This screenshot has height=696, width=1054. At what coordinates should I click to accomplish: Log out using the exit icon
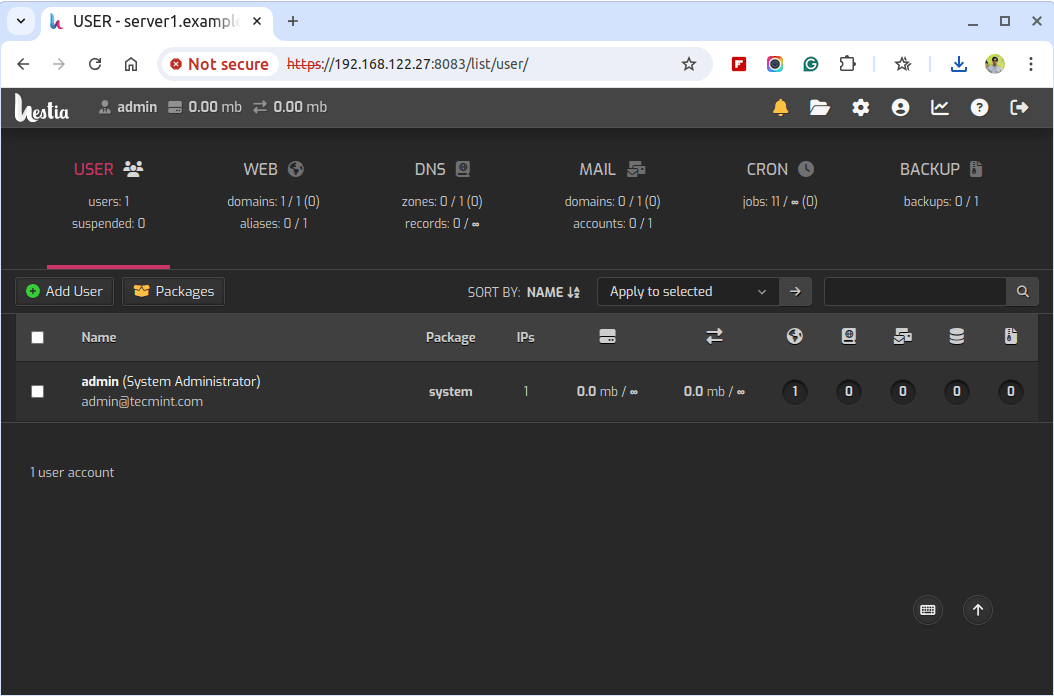pyautogui.click(x=1019, y=107)
